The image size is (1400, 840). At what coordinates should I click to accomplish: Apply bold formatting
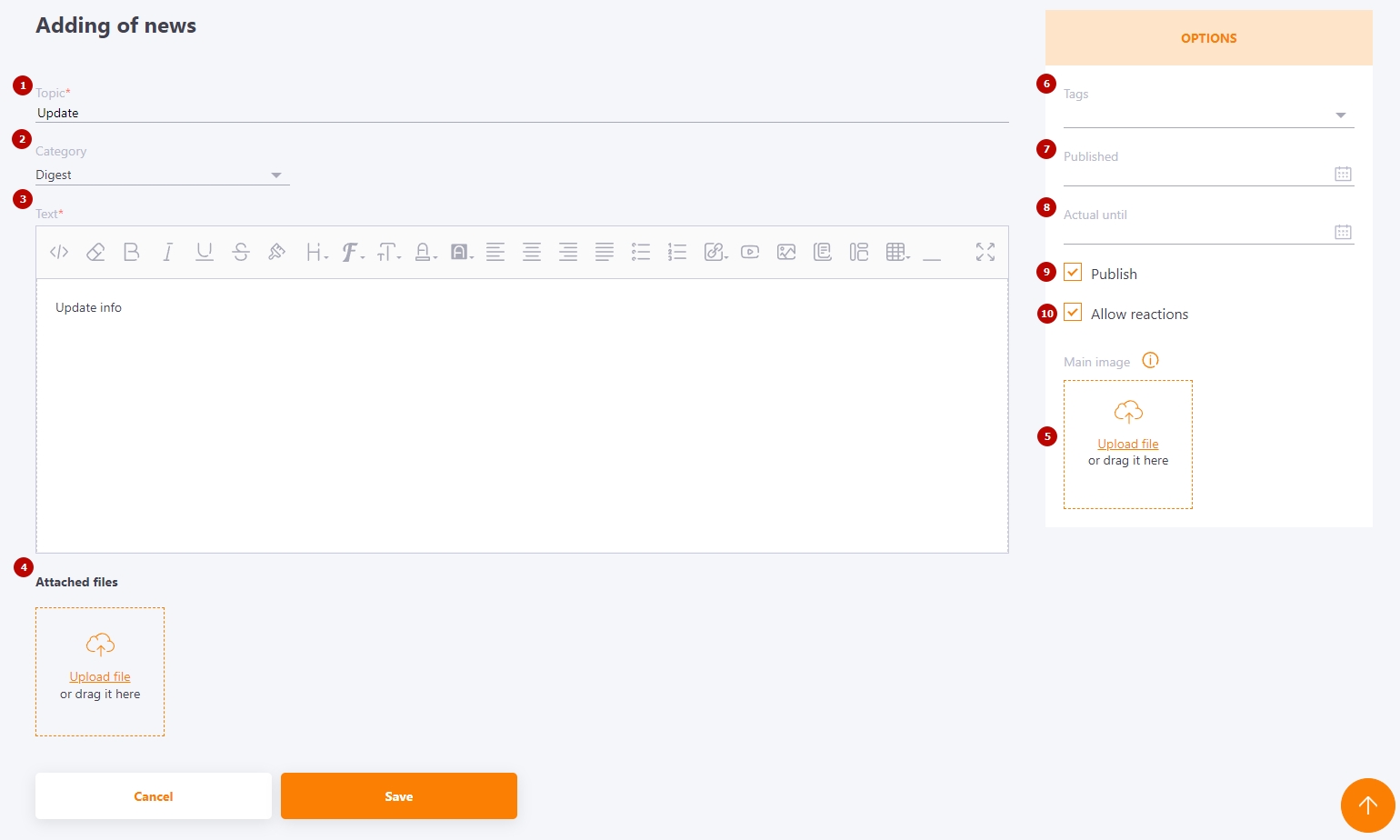click(x=132, y=252)
